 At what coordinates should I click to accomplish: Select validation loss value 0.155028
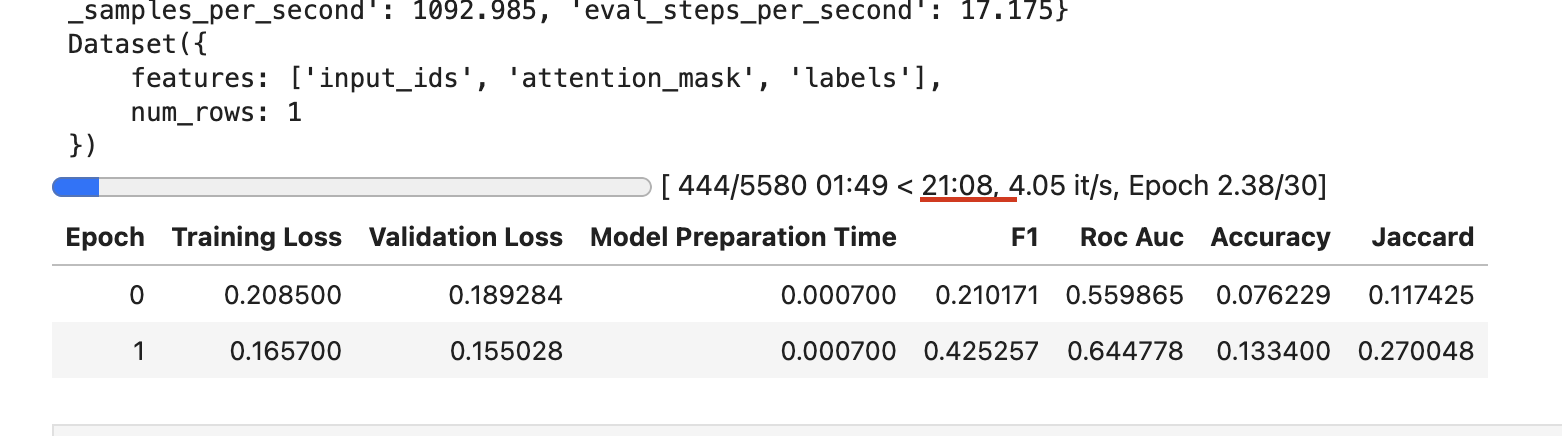pos(507,351)
